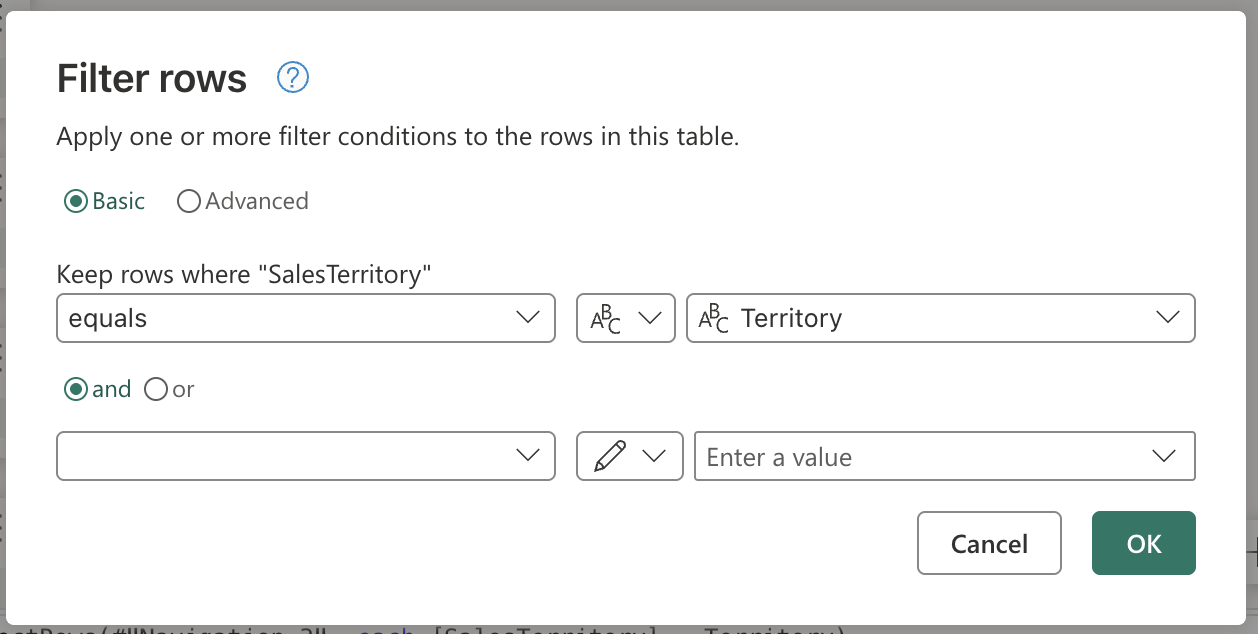Select the Basic filtering mode
The width and height of the screenshot is (1258, 634).
point(76,200)
